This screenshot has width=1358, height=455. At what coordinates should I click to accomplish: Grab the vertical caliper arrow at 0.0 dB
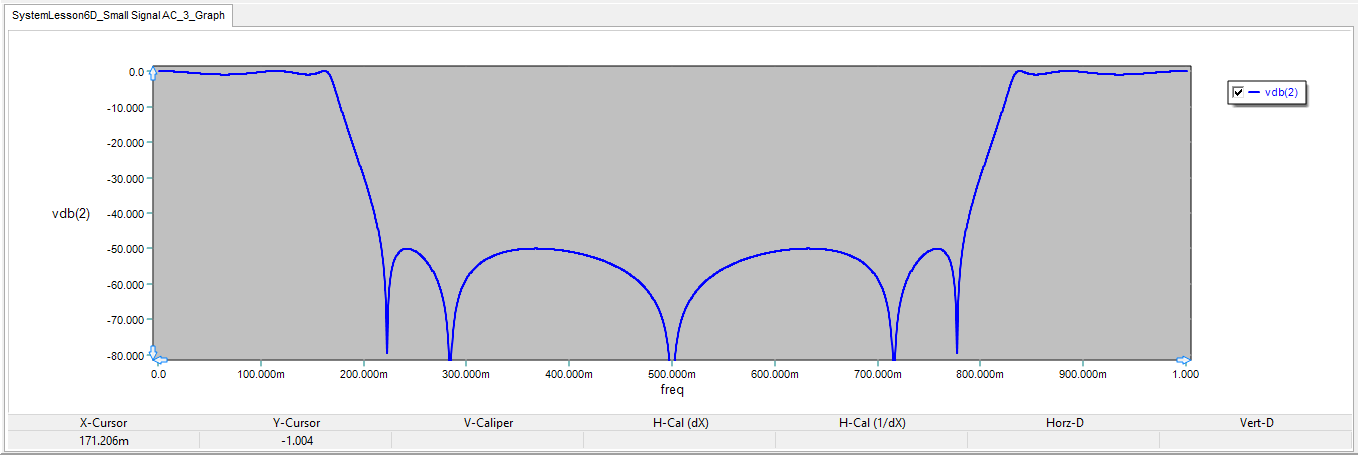[x=153, y=72]
